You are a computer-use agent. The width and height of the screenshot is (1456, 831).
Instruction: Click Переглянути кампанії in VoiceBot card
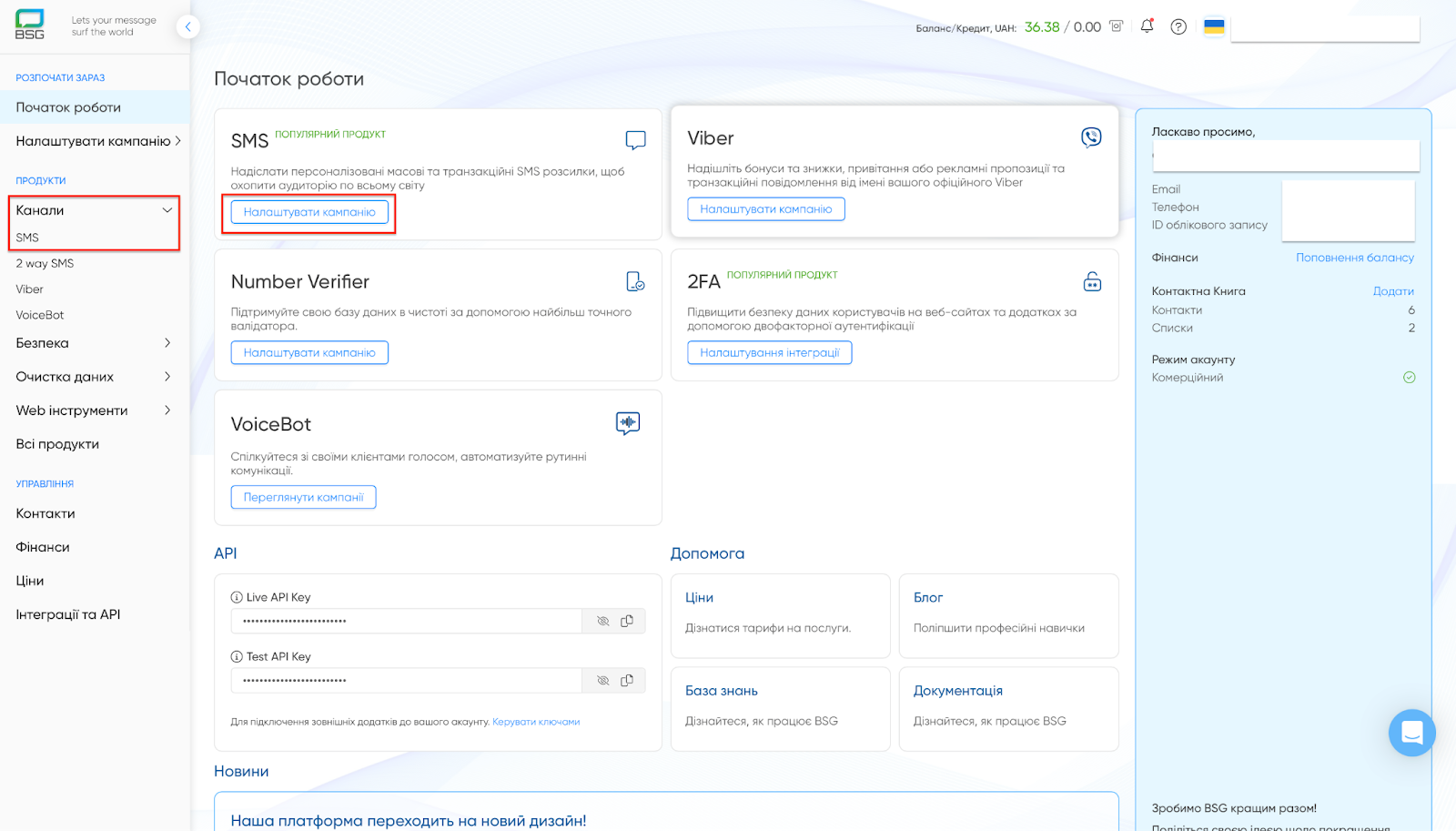click(x=303, y=497)
